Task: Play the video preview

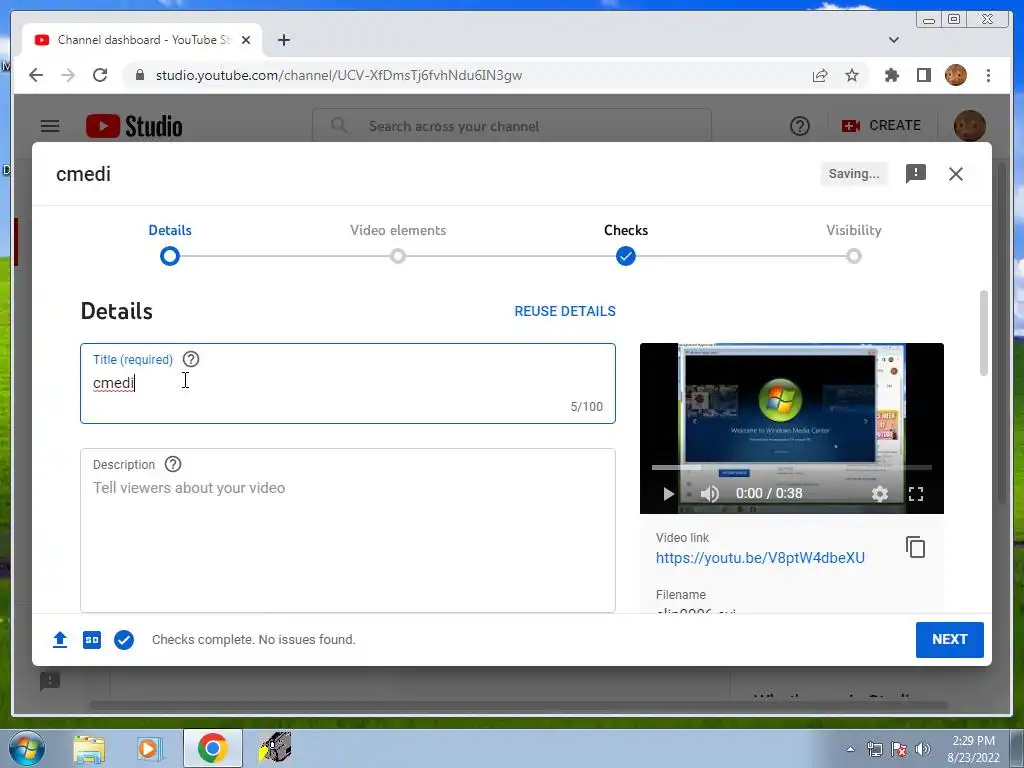Action: (667, 494)
